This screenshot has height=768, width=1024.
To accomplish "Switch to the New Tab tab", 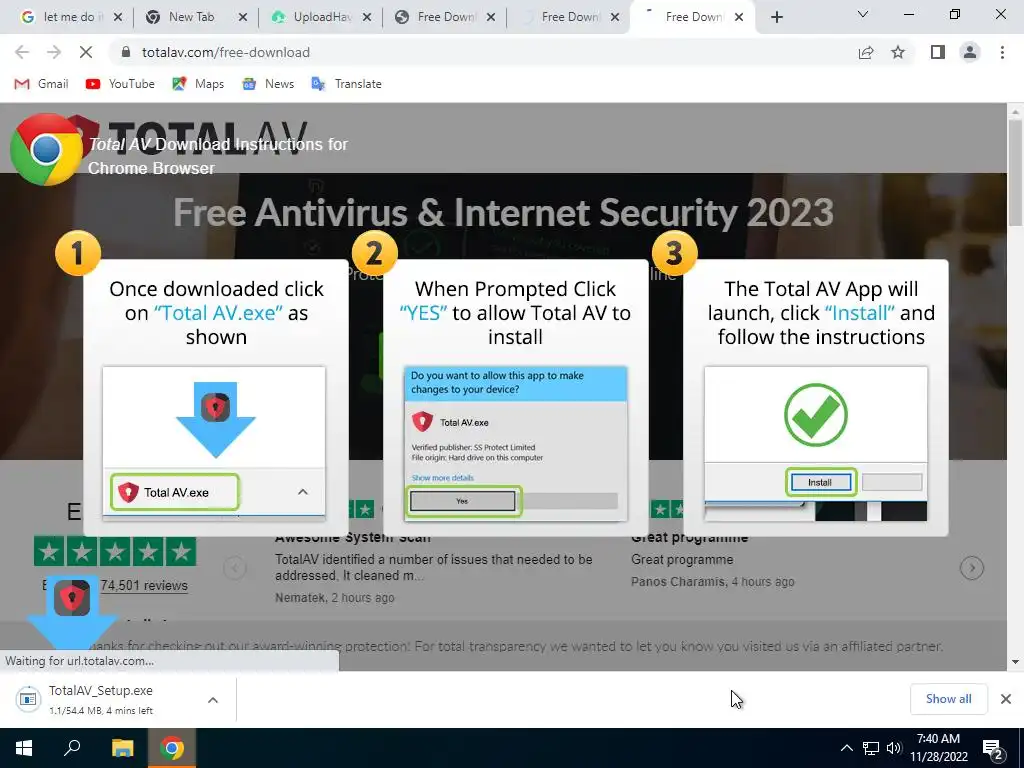I will 191,17.
